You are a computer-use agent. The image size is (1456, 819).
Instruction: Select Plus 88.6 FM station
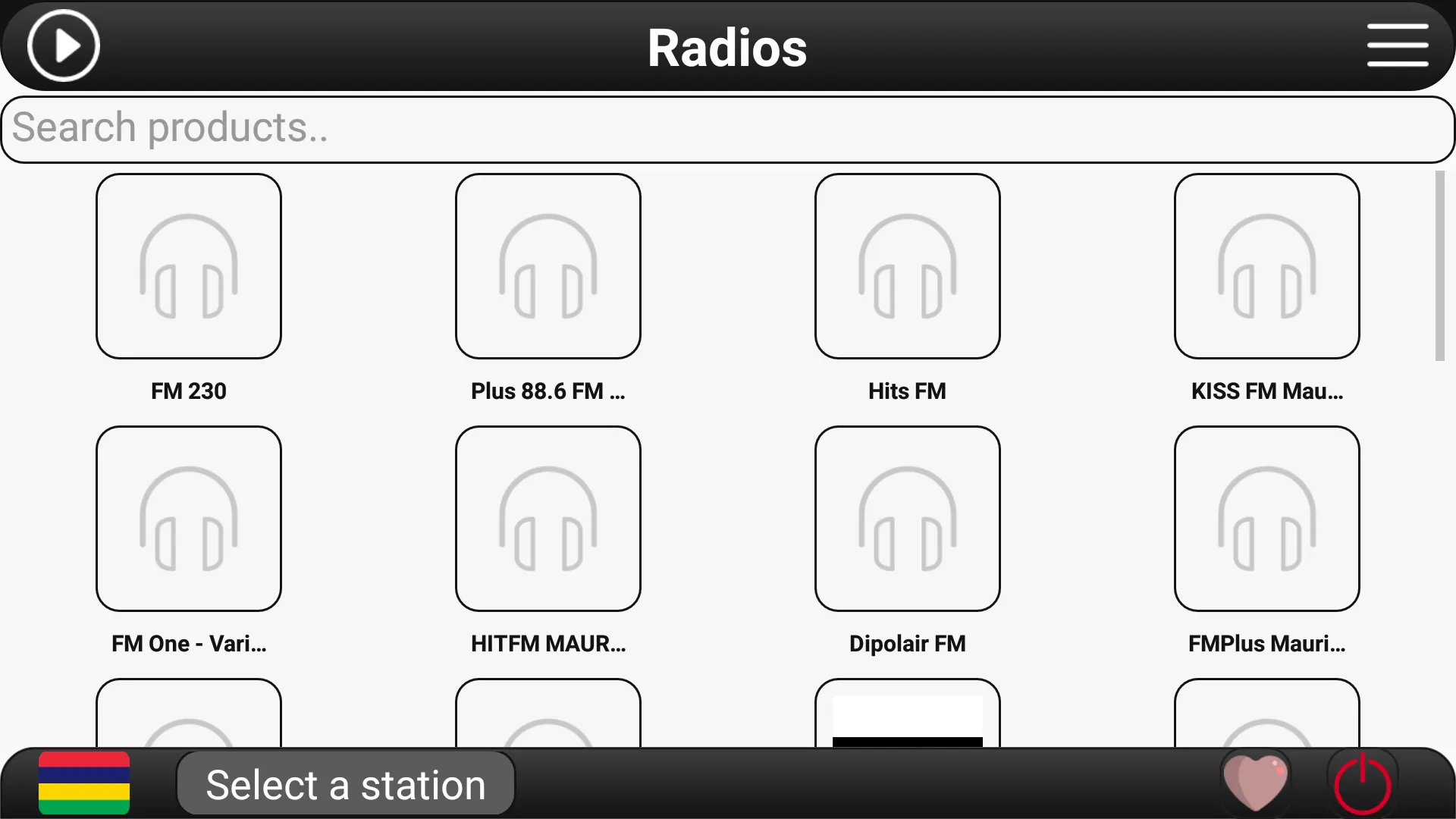(x=547, y=266)
